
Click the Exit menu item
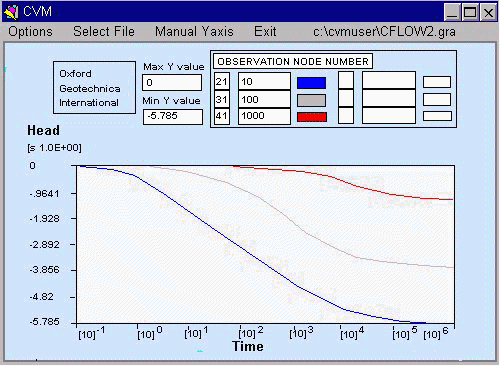[x=265, y=32]
